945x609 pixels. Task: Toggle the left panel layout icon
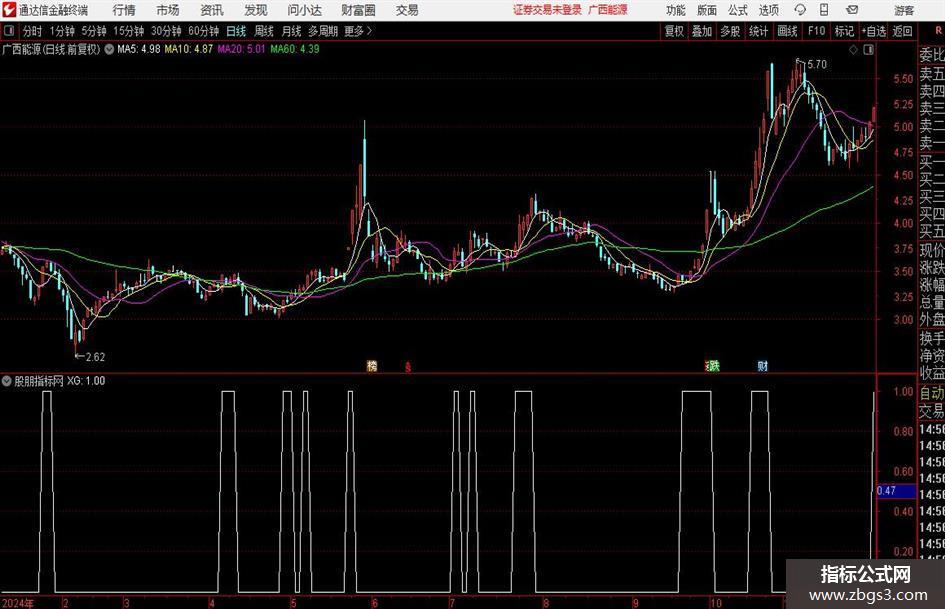click(9, 31)
